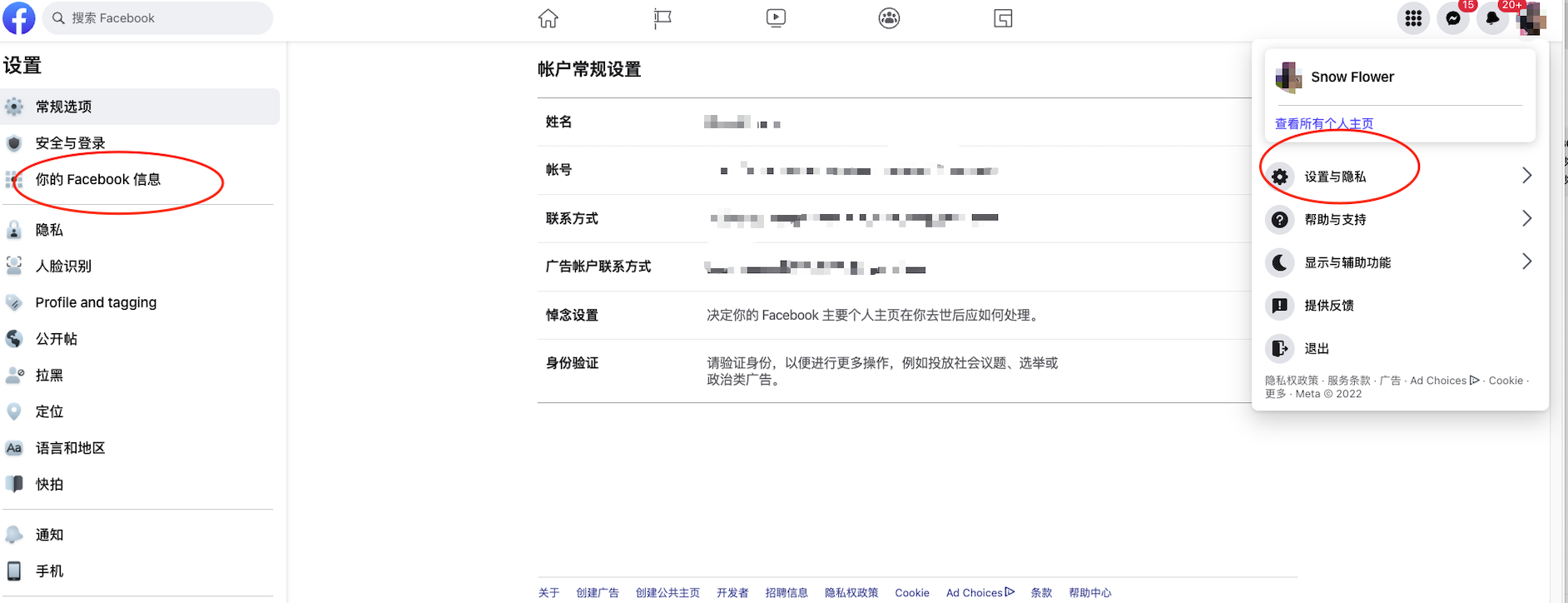The width and height of the screenshot is (1568, 603).
Task: Click the feedback icon beside 提供反馈
Action: pyautogui.click(x=1280, y=306)
